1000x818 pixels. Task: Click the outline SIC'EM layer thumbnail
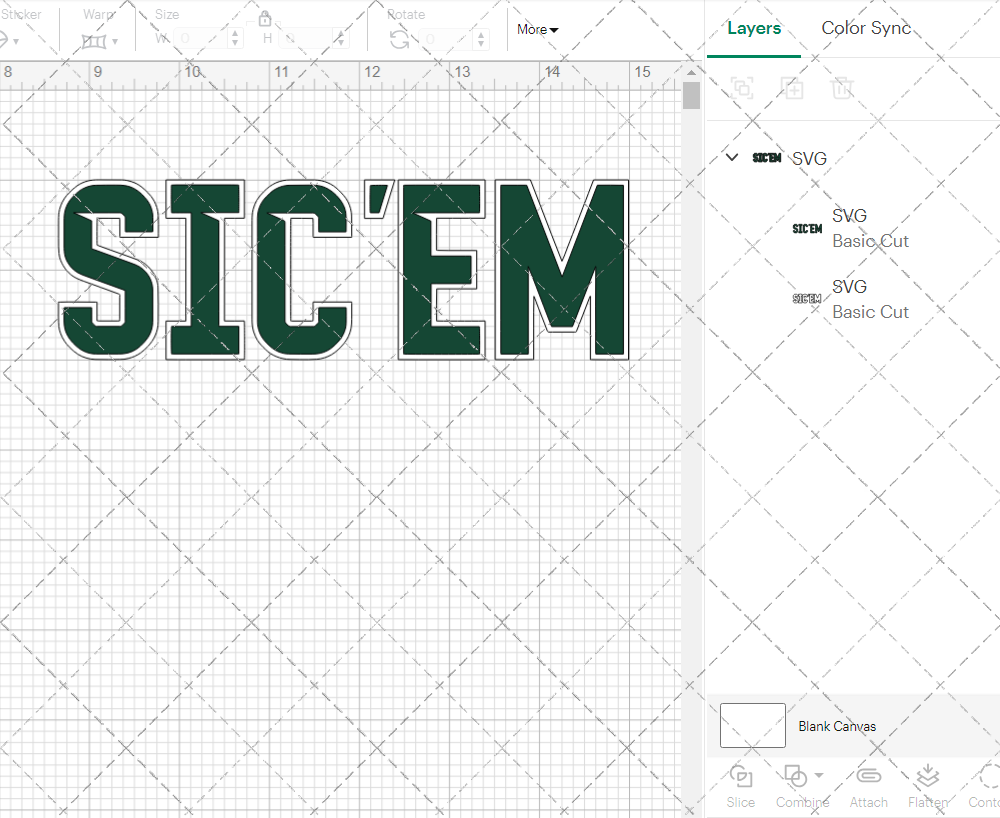(807, 299)
